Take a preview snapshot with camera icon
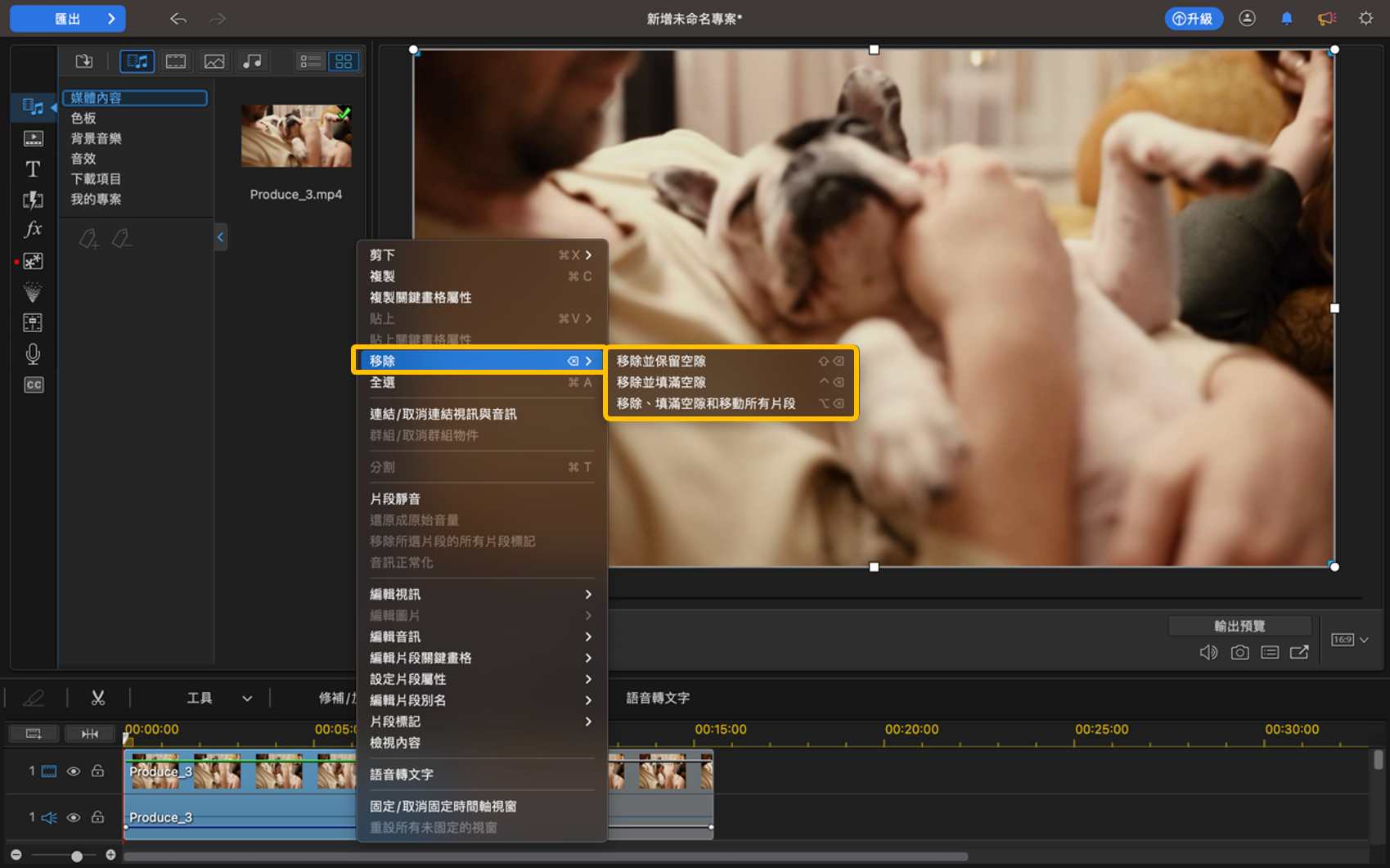The image size is (1390, 868). coord(1239,652)
